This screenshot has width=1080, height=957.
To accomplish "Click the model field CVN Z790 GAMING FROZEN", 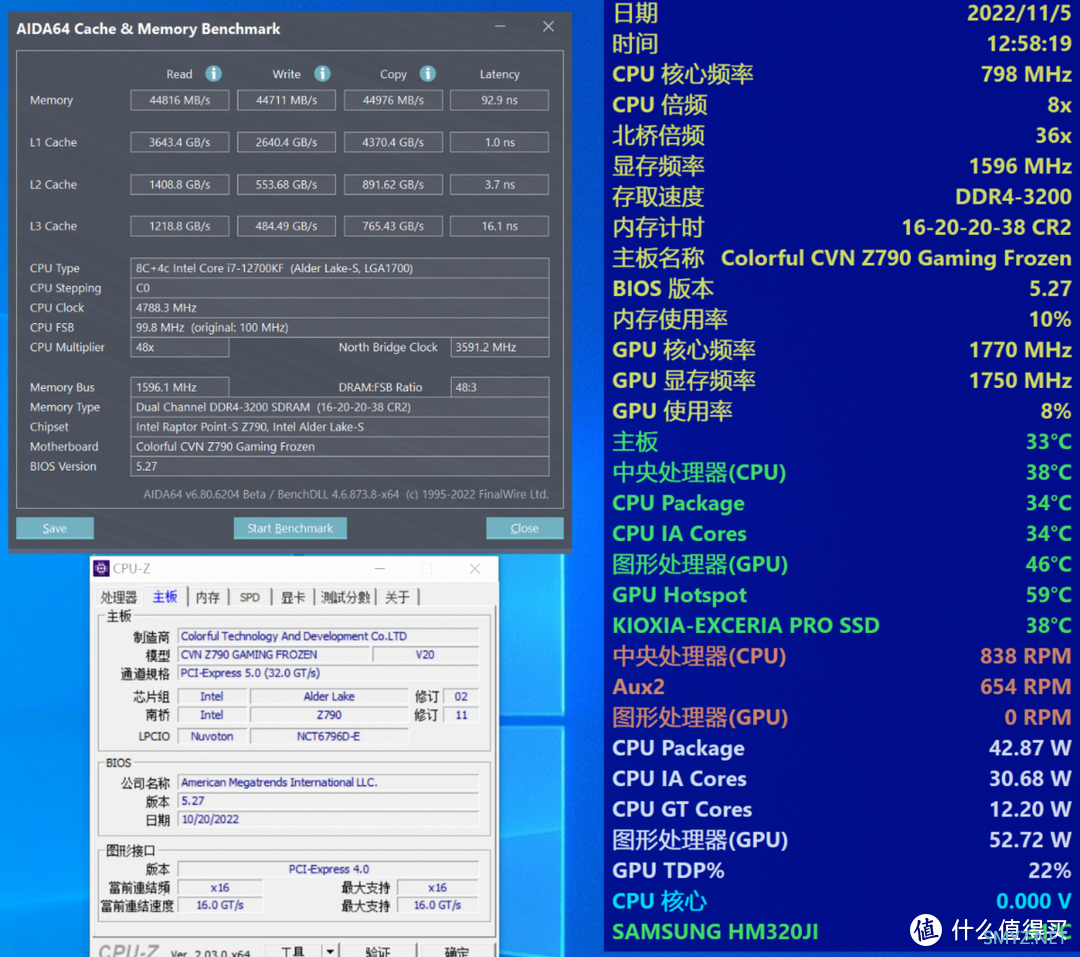I will tap(273, 655).
